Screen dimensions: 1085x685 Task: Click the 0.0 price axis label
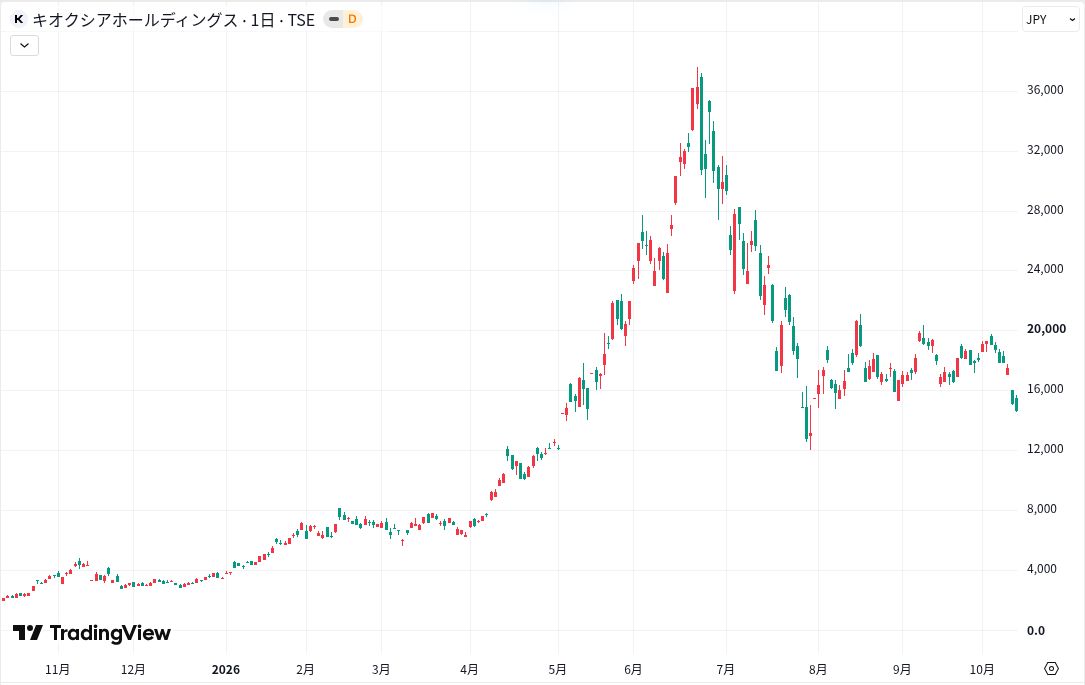point(1036,630)
